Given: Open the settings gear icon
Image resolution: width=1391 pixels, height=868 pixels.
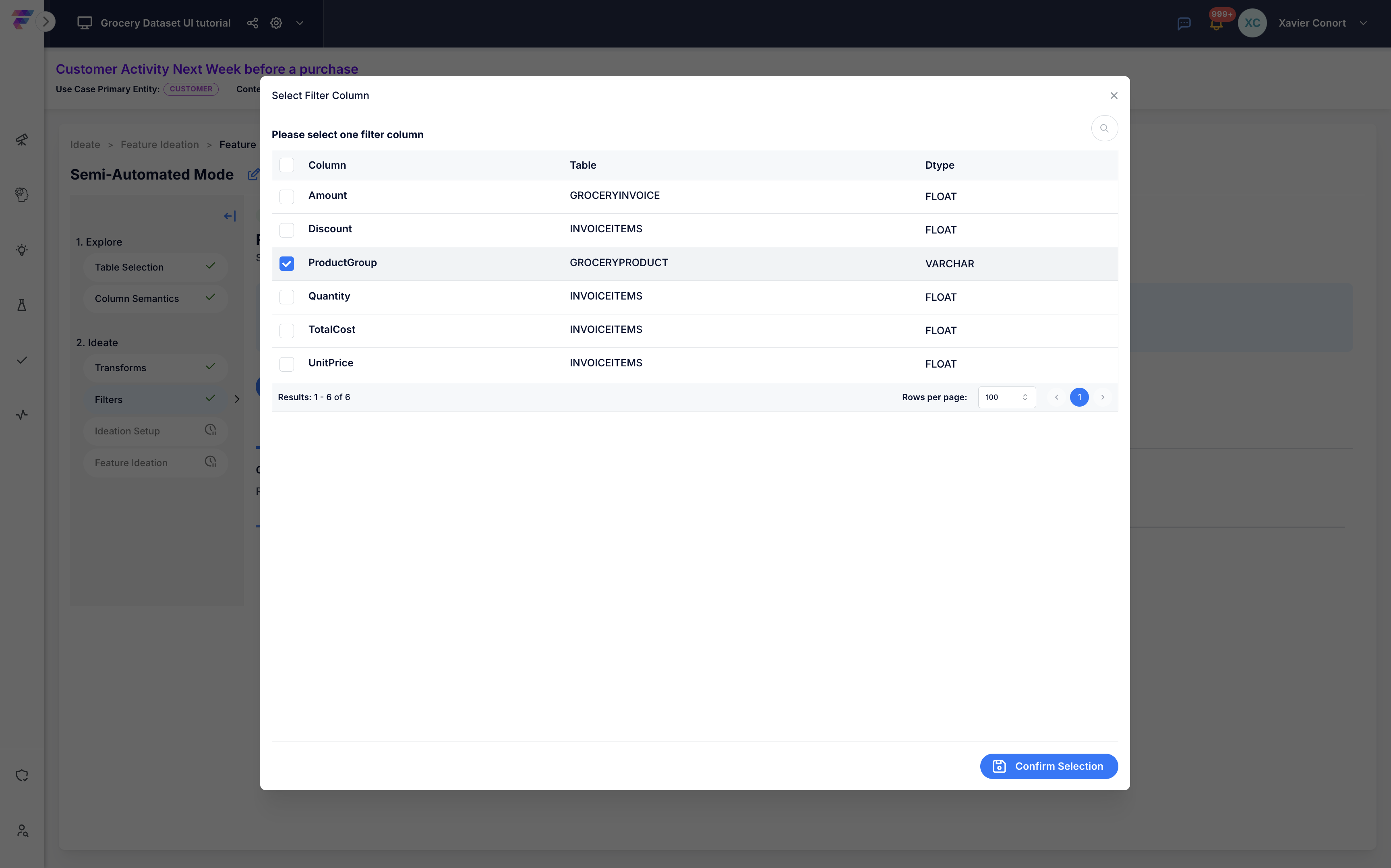Looking at the screenshot, I should [276, 23].
